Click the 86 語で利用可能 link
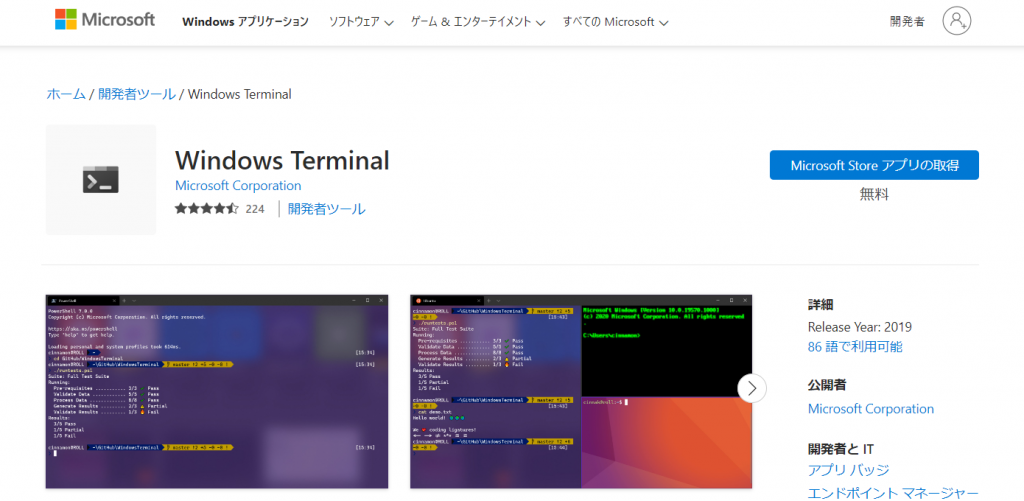The height and width of the screenshot is (501, 1024). [854, 347]
